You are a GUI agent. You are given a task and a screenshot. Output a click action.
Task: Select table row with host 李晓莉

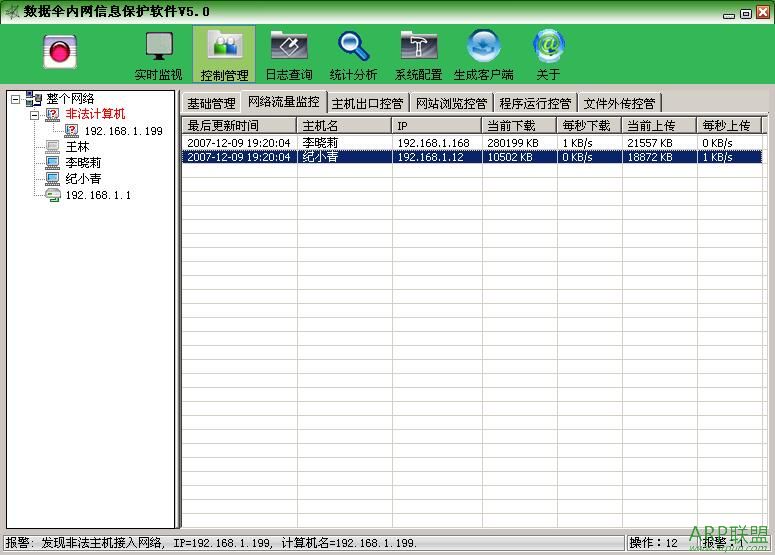[472, 143]
